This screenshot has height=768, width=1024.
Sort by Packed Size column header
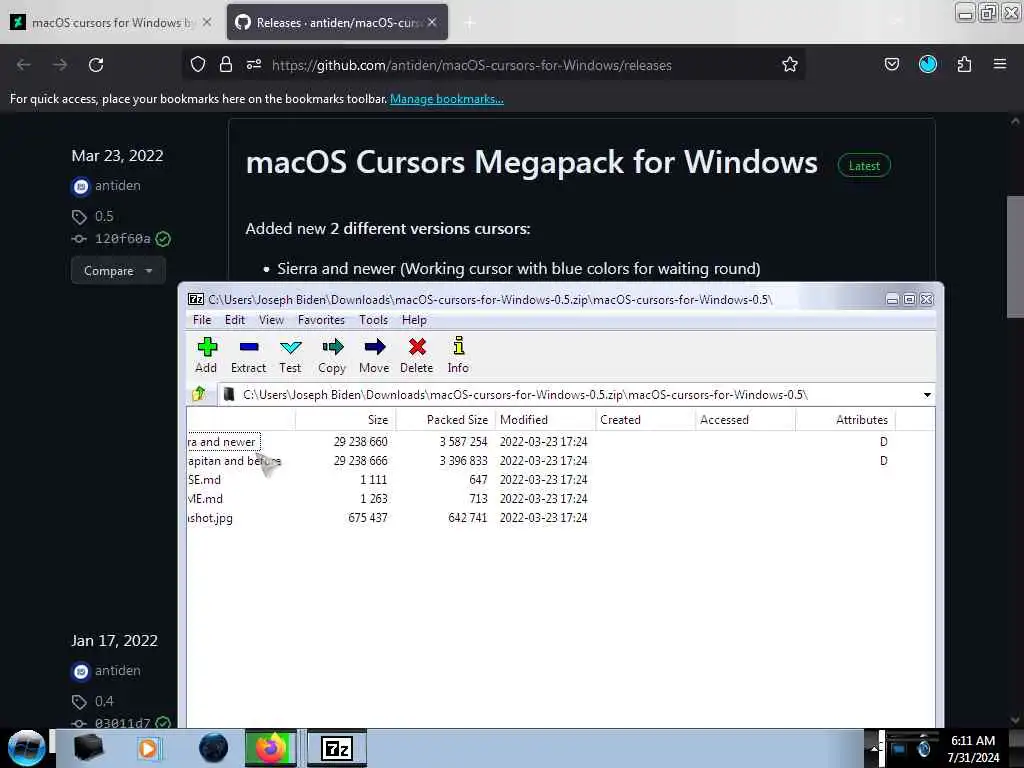click(446, 420)
